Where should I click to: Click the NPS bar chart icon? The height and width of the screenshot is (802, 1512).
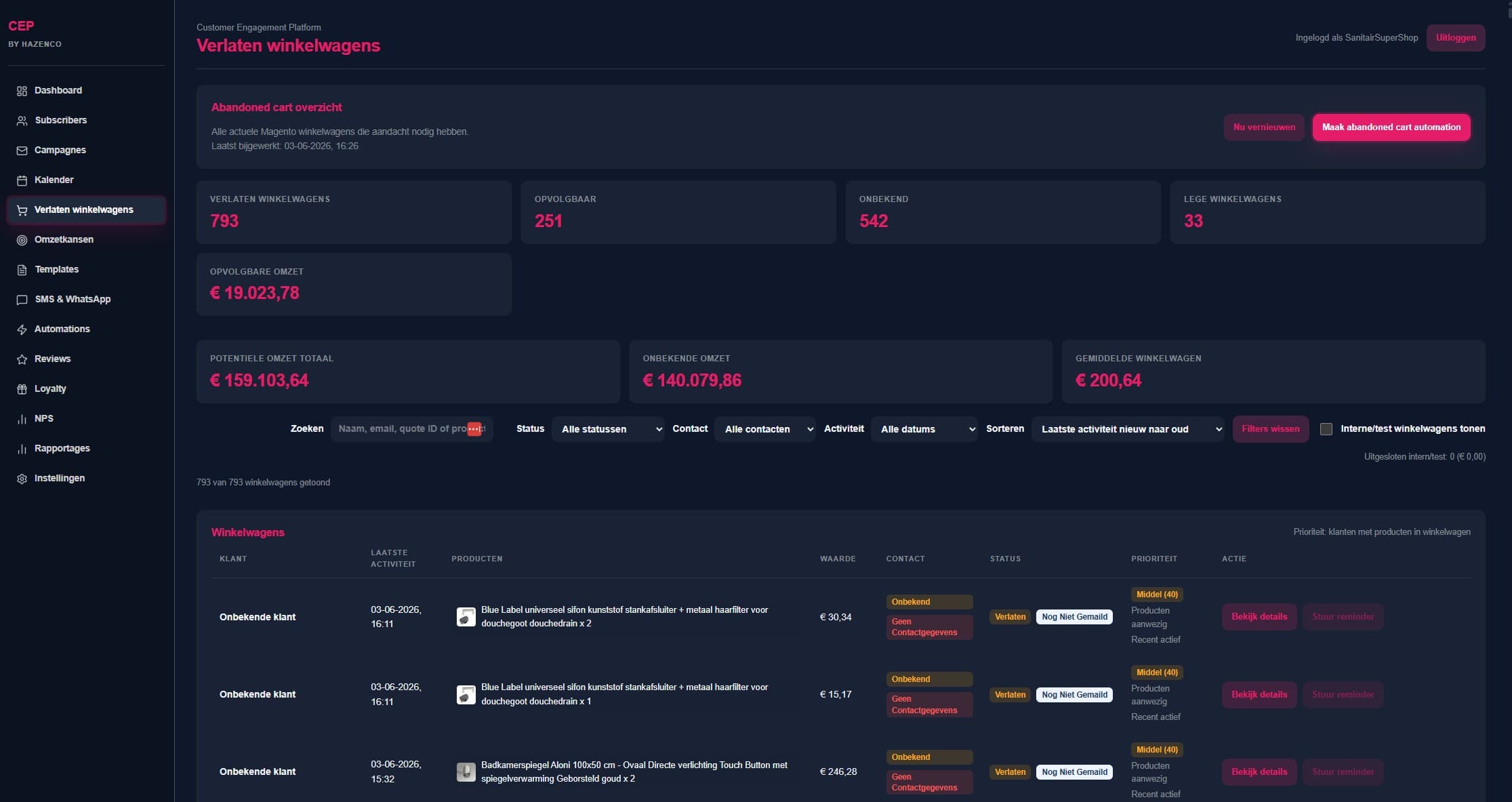pyautogui.click(x=22, y=419)
